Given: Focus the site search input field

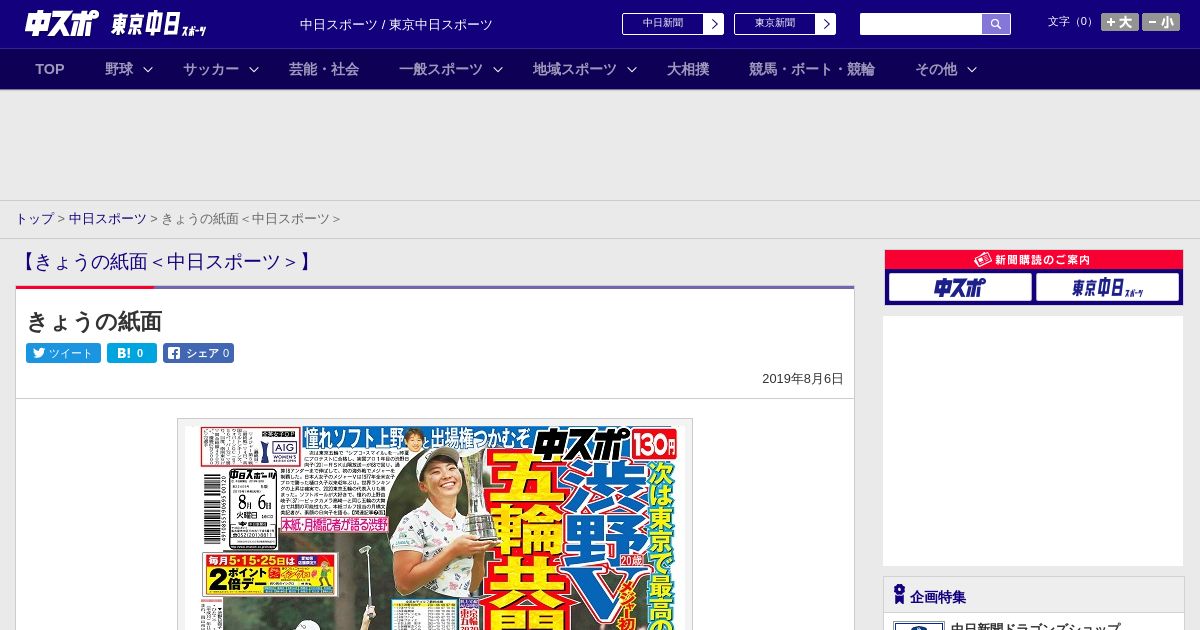Looking at the screenshot, I should click(921, 24).
